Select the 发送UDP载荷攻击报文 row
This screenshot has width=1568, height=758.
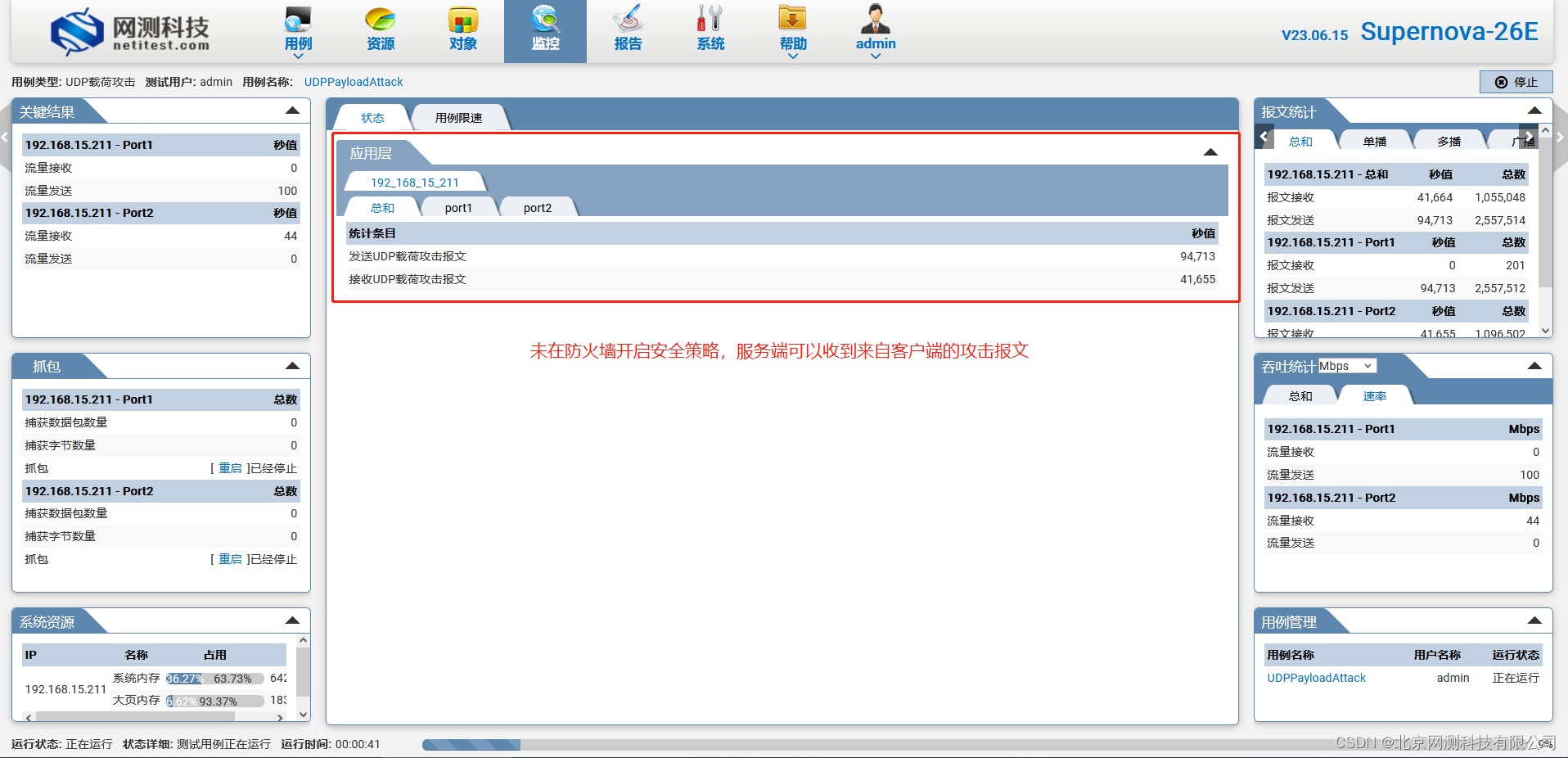point(782,256)
